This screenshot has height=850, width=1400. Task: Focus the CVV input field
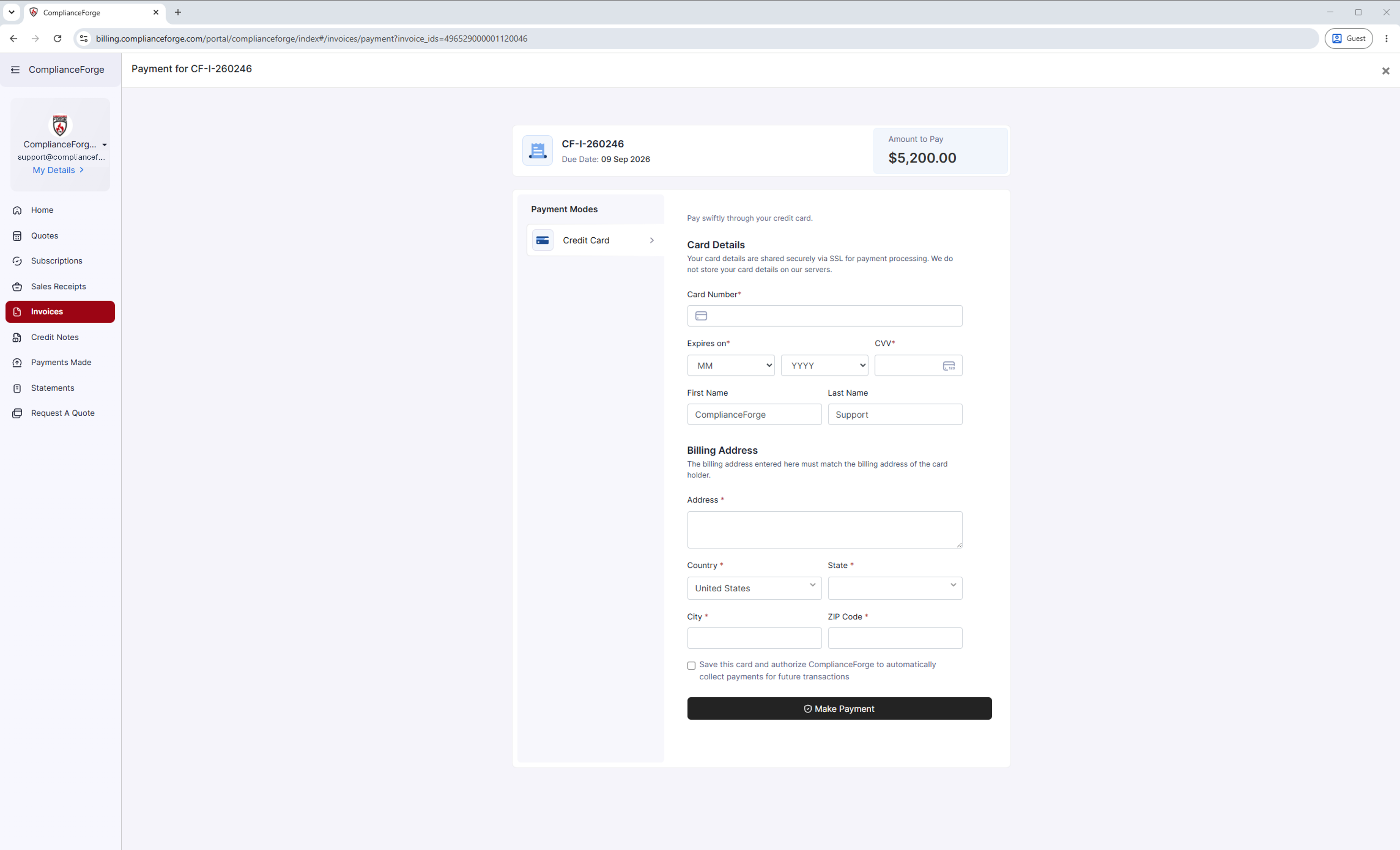(x=918, y=365)
